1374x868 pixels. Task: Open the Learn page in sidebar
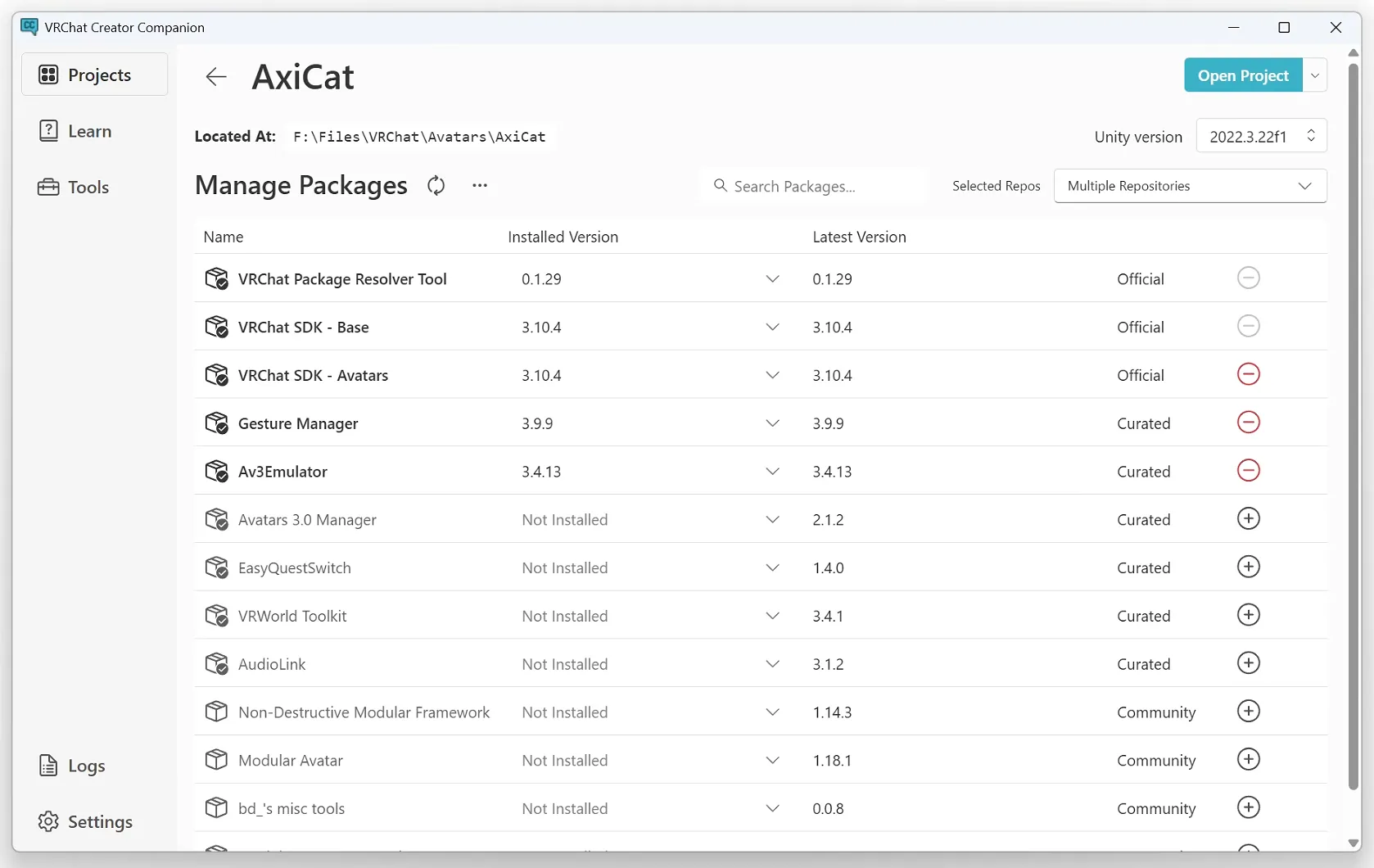click(94, 131)
